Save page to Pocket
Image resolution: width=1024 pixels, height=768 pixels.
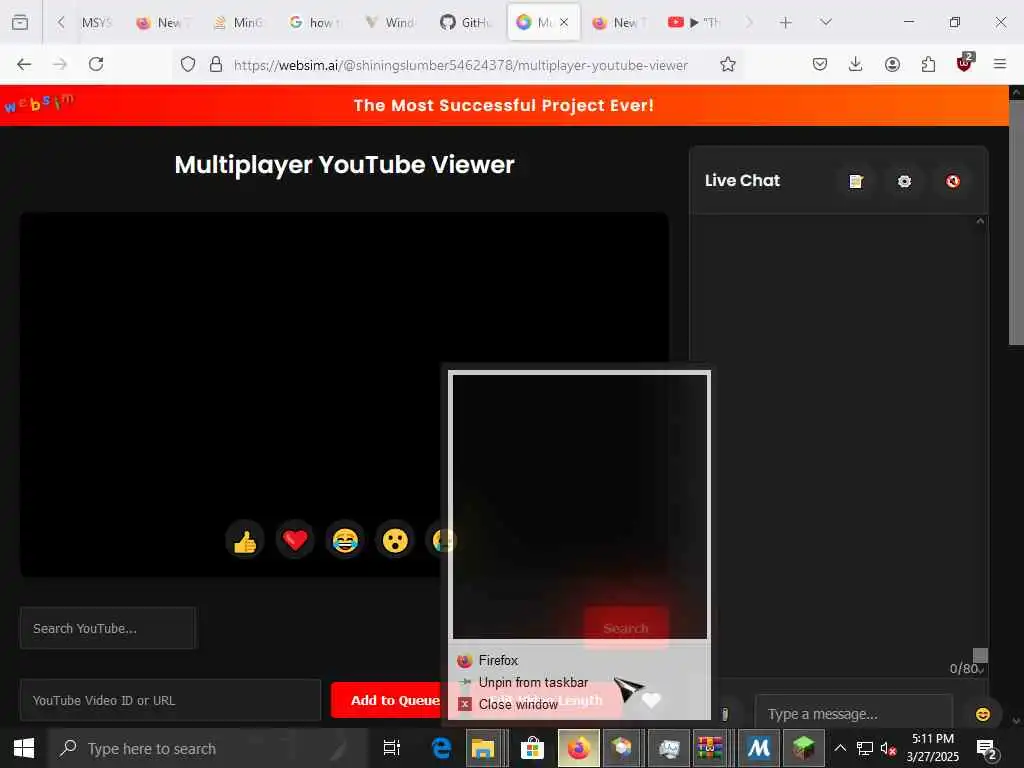coord(820,64)
